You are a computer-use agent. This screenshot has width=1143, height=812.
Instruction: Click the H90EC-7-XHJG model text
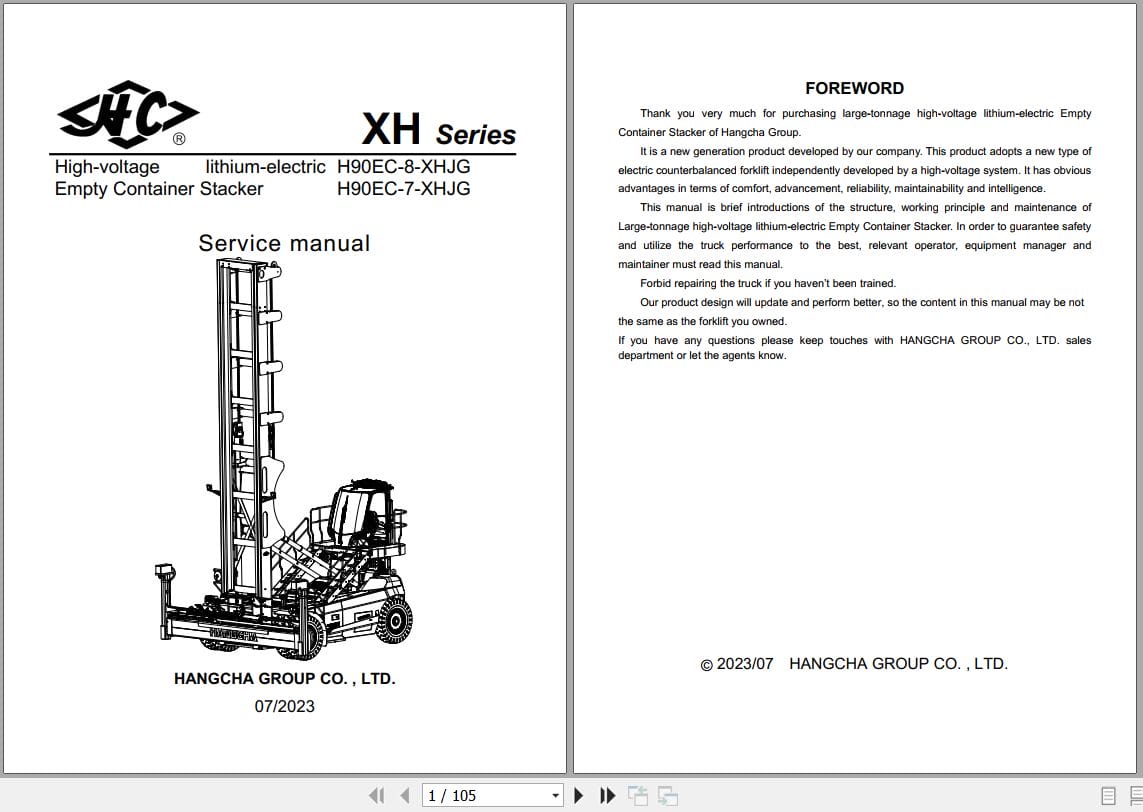click(404, 189)
